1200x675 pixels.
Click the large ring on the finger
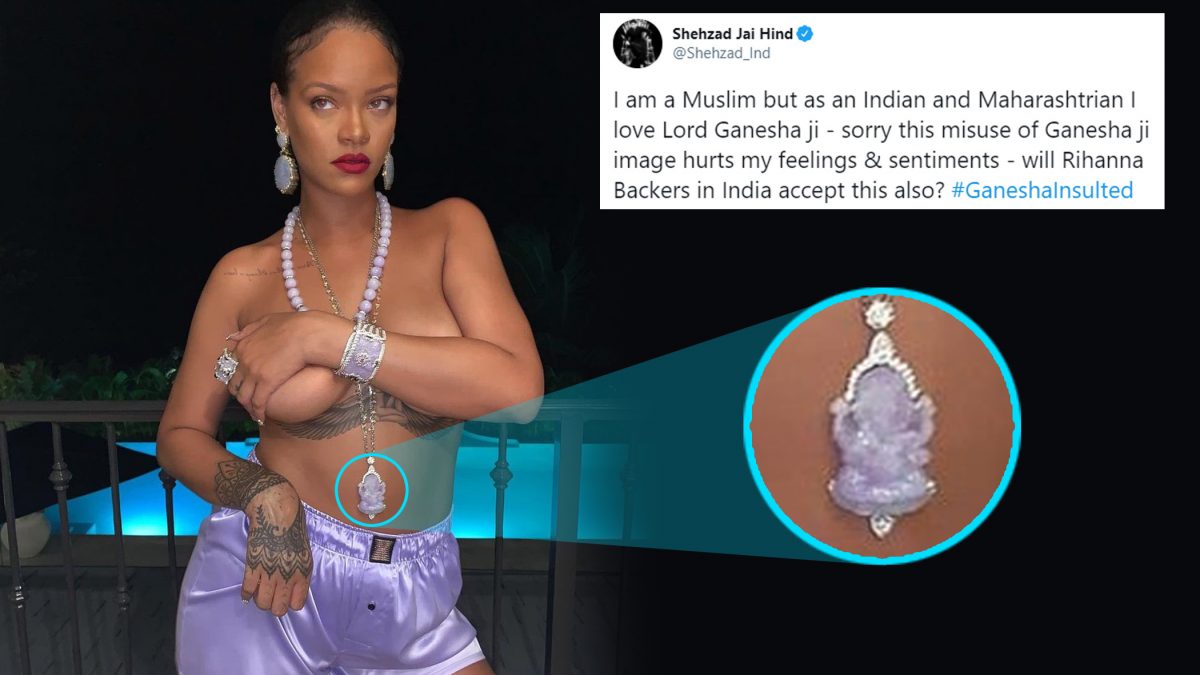pyautogui.click(x=226, y=366)
